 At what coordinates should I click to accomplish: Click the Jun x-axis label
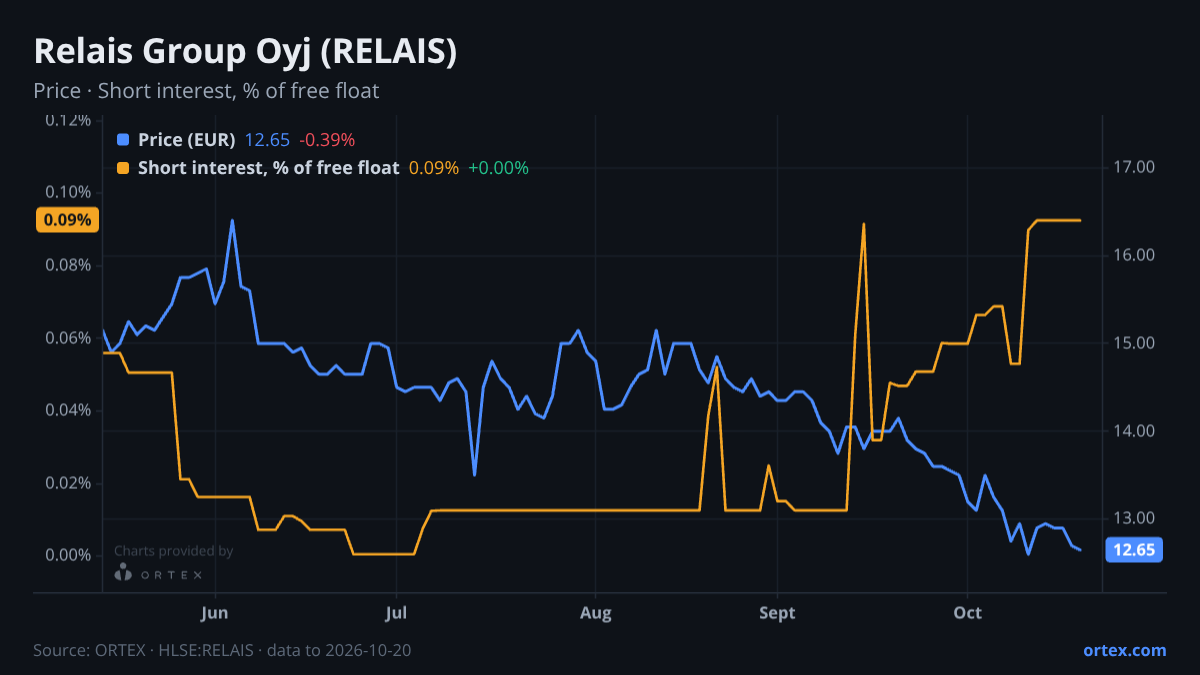click(216, 612)
